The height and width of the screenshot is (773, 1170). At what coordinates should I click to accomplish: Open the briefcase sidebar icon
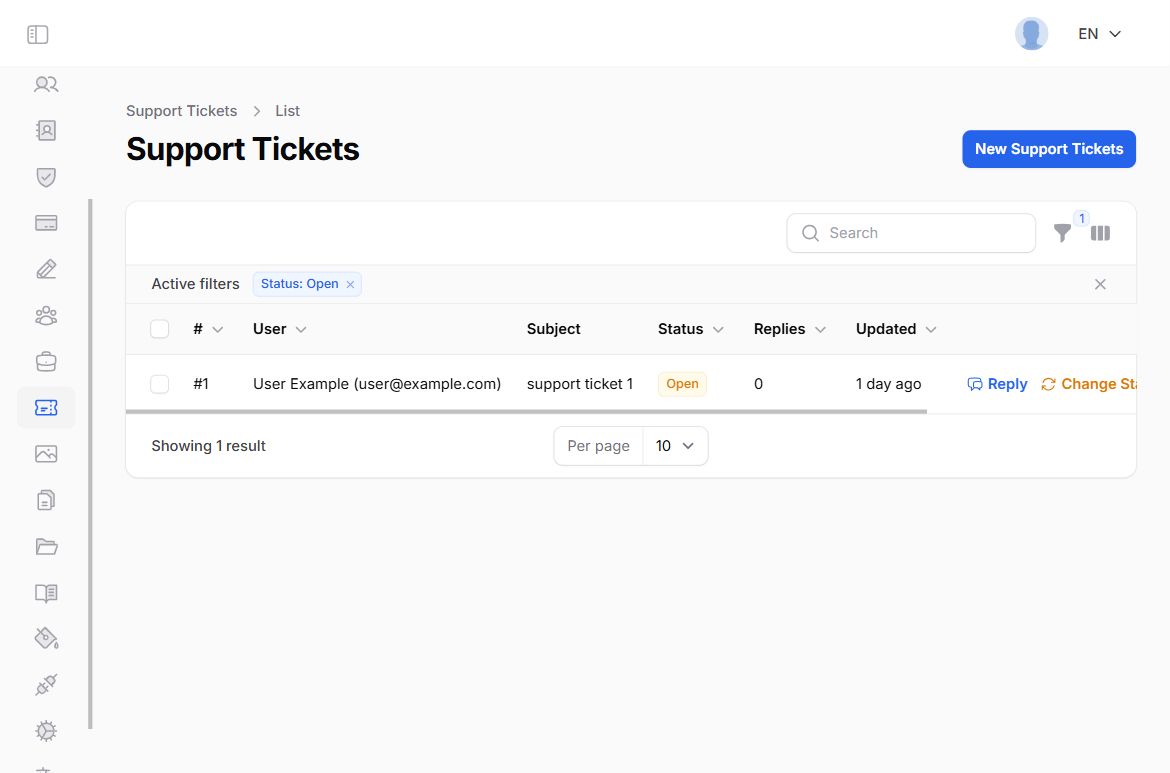click(46, 361)
